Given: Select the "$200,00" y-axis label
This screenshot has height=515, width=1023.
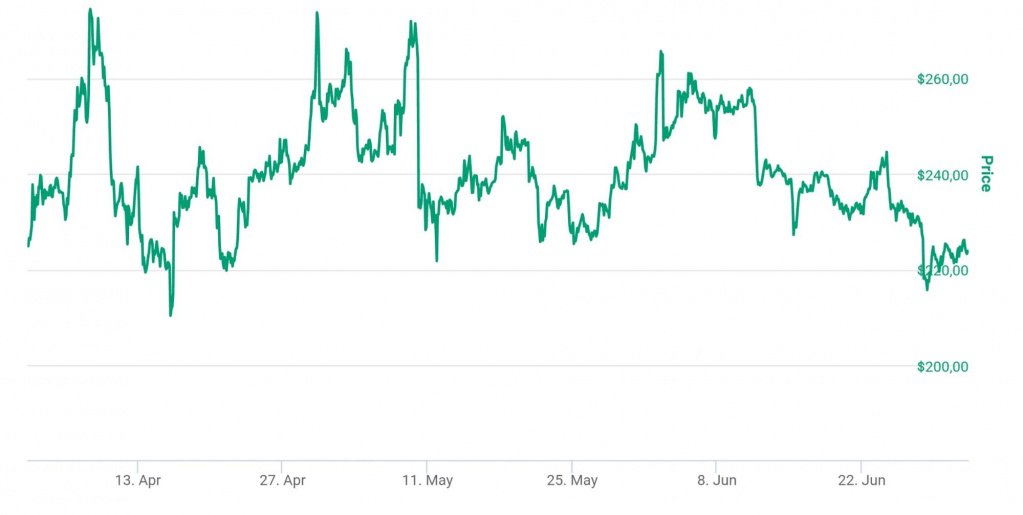Looking at the screenshot, I should (942, 367).
